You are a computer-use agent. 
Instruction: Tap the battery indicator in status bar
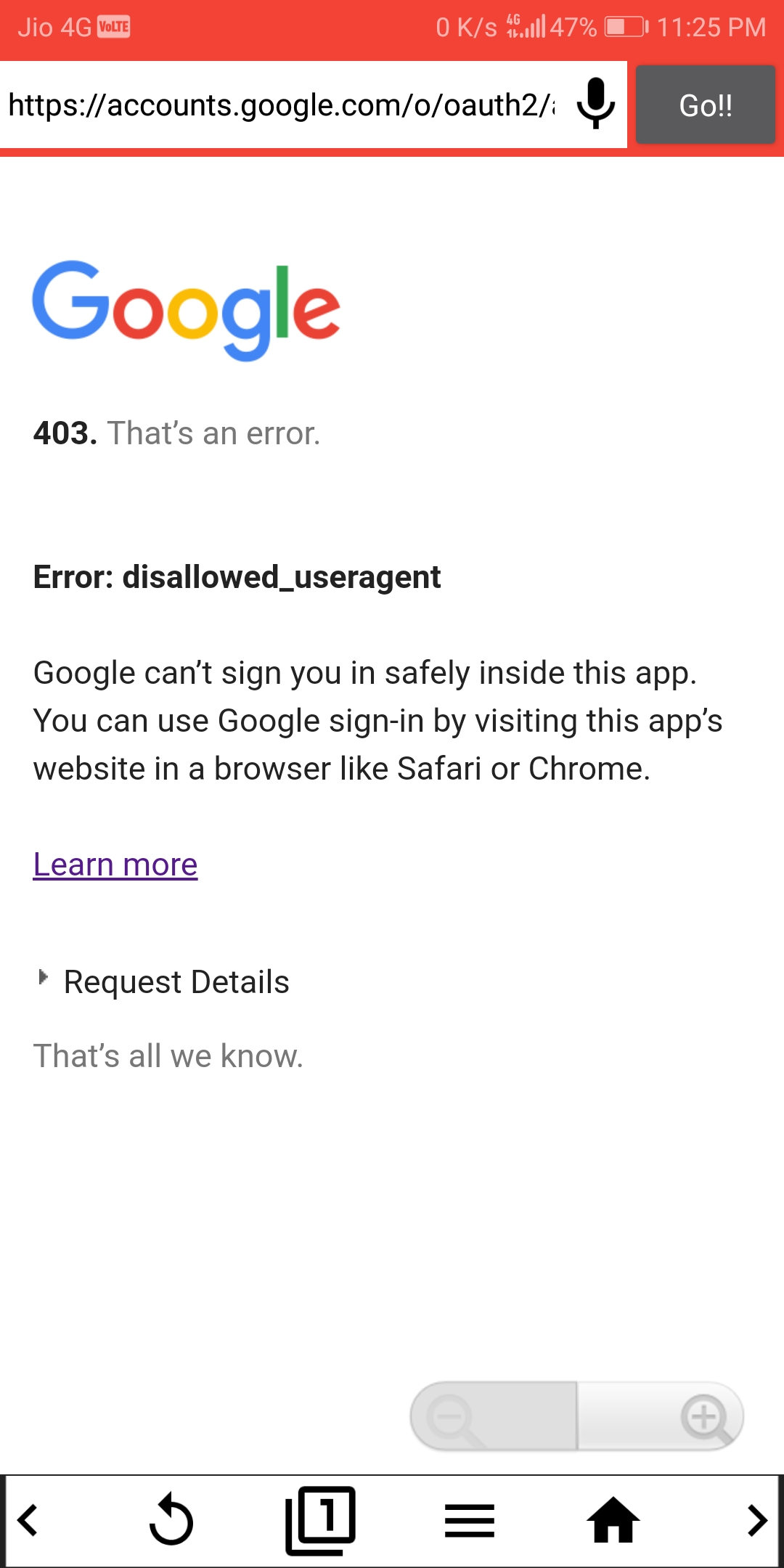click(x=626, y=28)
